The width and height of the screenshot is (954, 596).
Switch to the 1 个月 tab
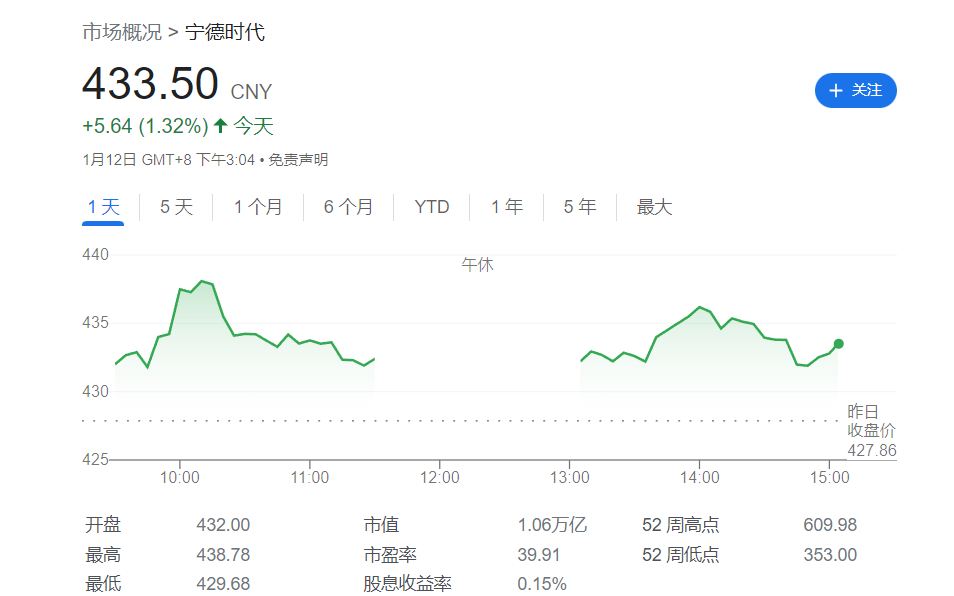tap(258, 207)
